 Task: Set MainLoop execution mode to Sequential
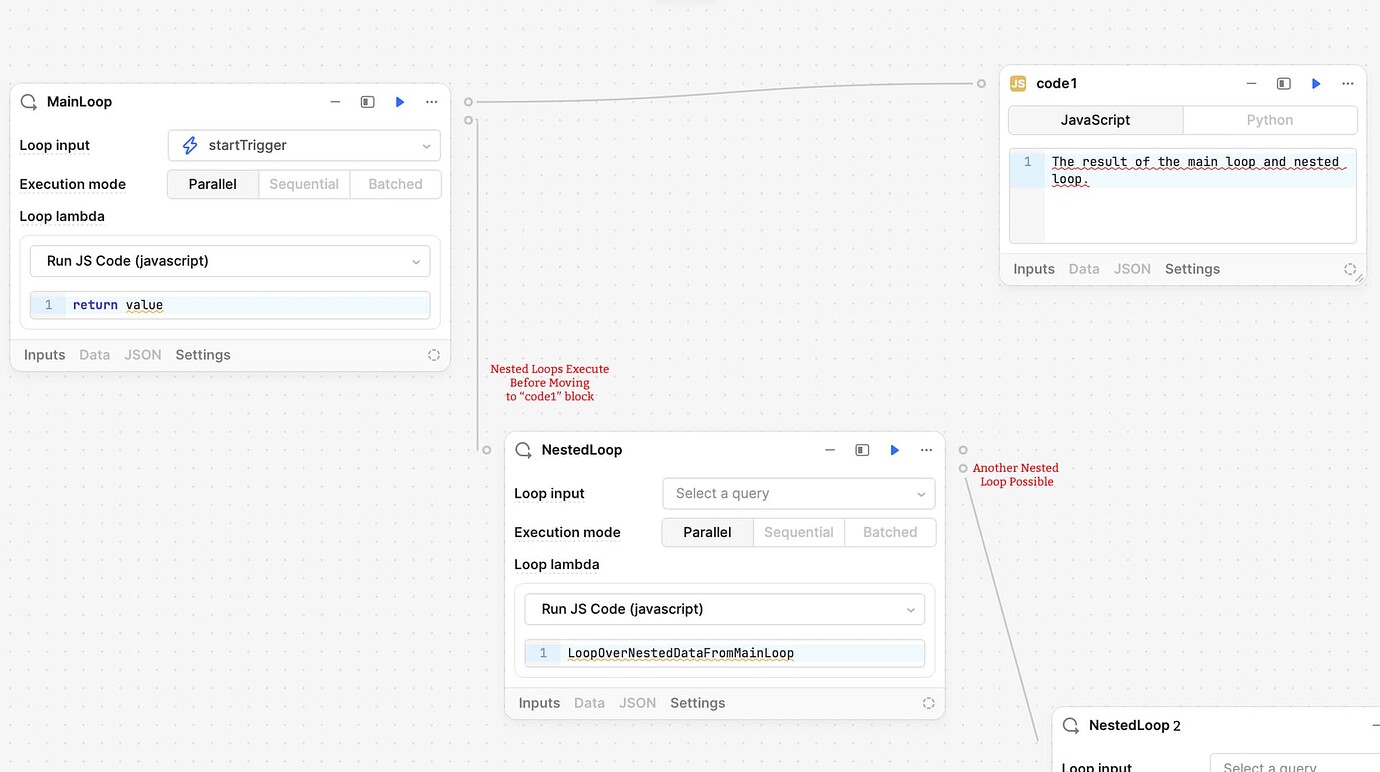point(304,184)
